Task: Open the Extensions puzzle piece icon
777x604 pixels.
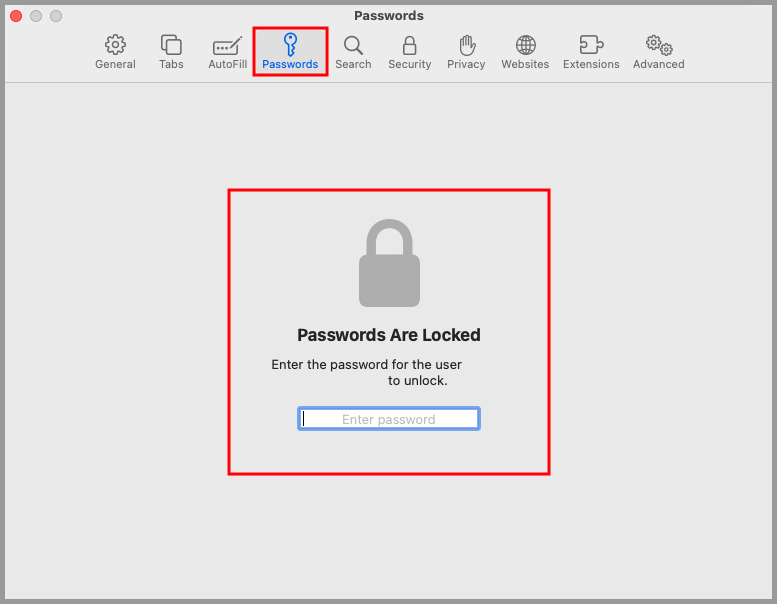Action: click(x=591, y=45)
